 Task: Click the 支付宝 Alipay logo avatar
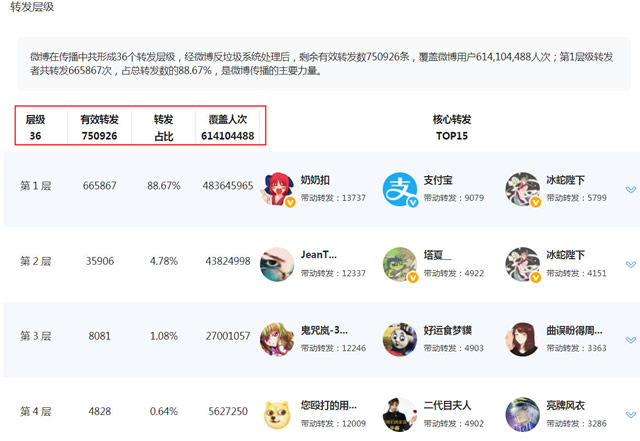tap(400, 187)
